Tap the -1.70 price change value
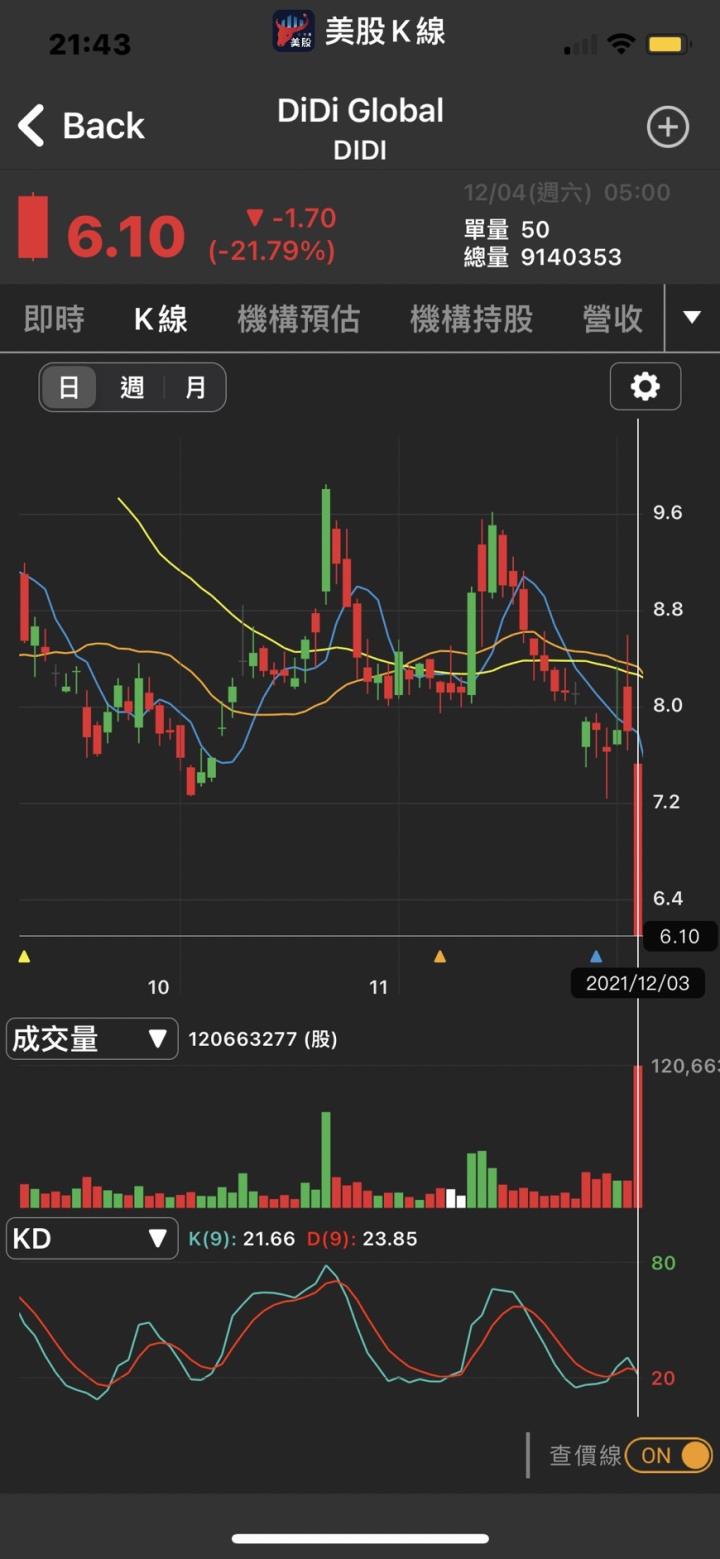This screenshot has width=720, height=1559. [x=291, y=218]
